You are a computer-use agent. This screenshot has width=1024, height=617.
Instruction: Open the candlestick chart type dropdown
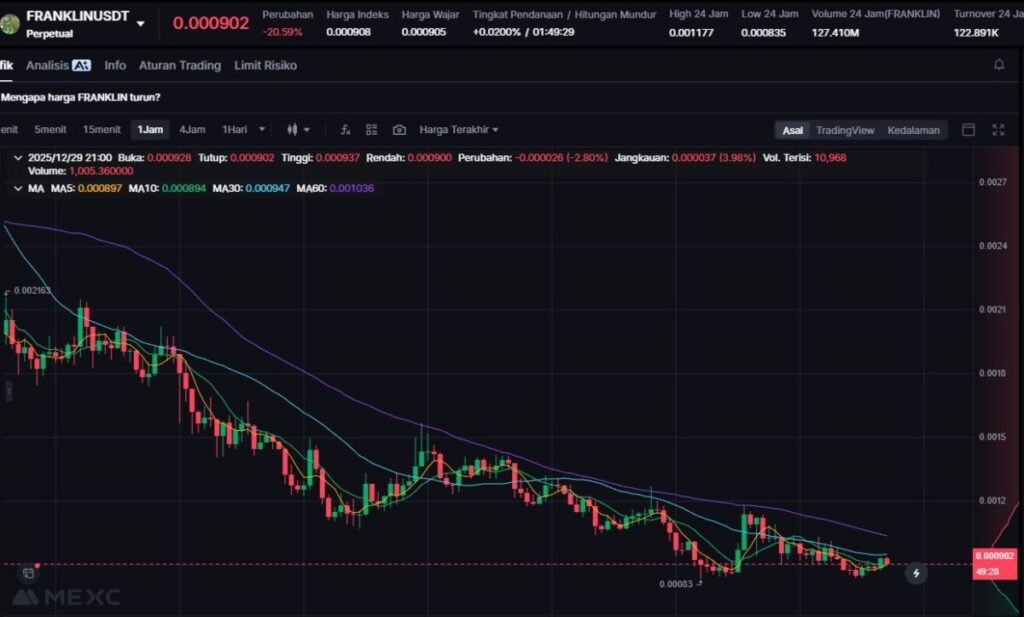click(298, 130)
